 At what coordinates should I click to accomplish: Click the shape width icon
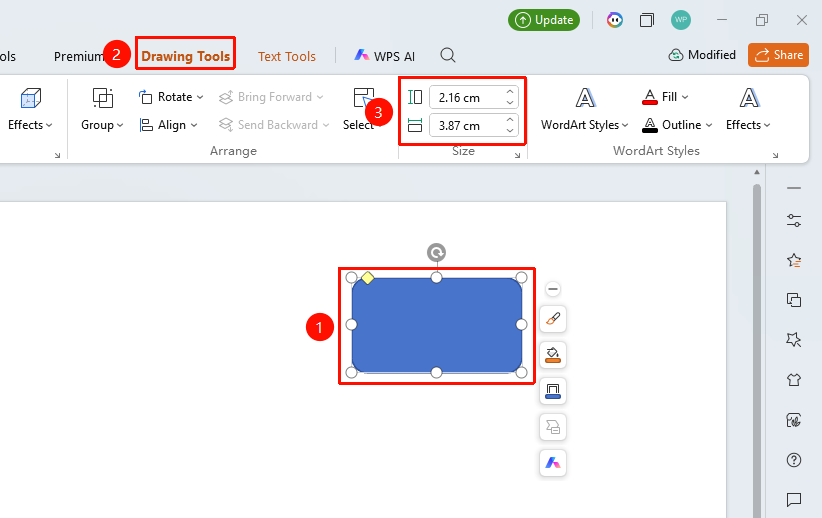coord(415,125)
